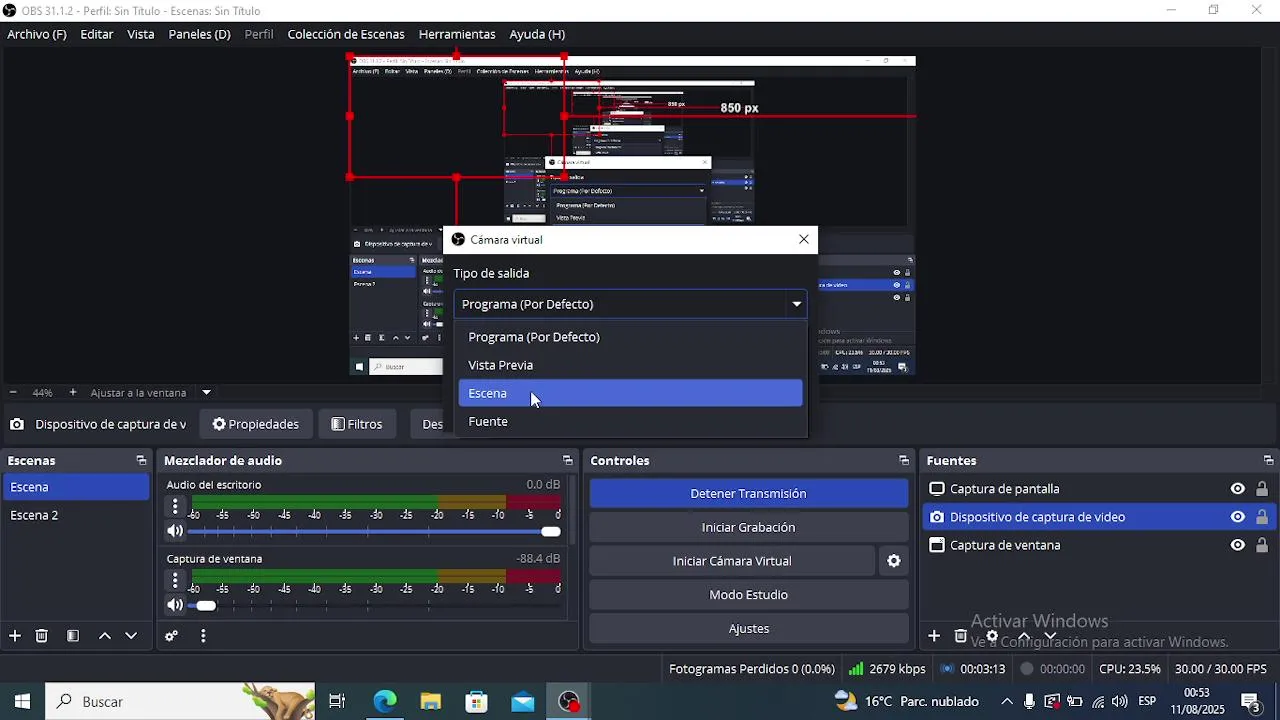This screenshot has height=720, width=1280.
Task: Pop out the Controles dock
Action: (904, 461)
